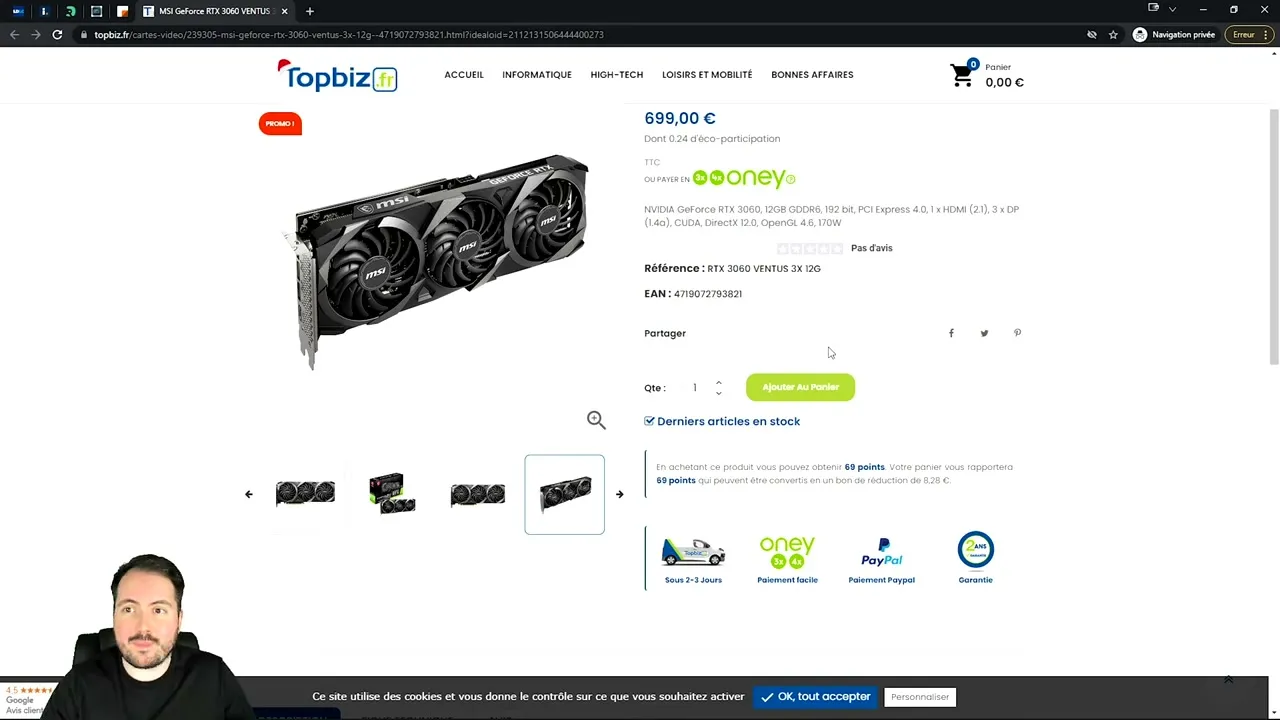Decrease quantity with the down arrow

[718, 393]
